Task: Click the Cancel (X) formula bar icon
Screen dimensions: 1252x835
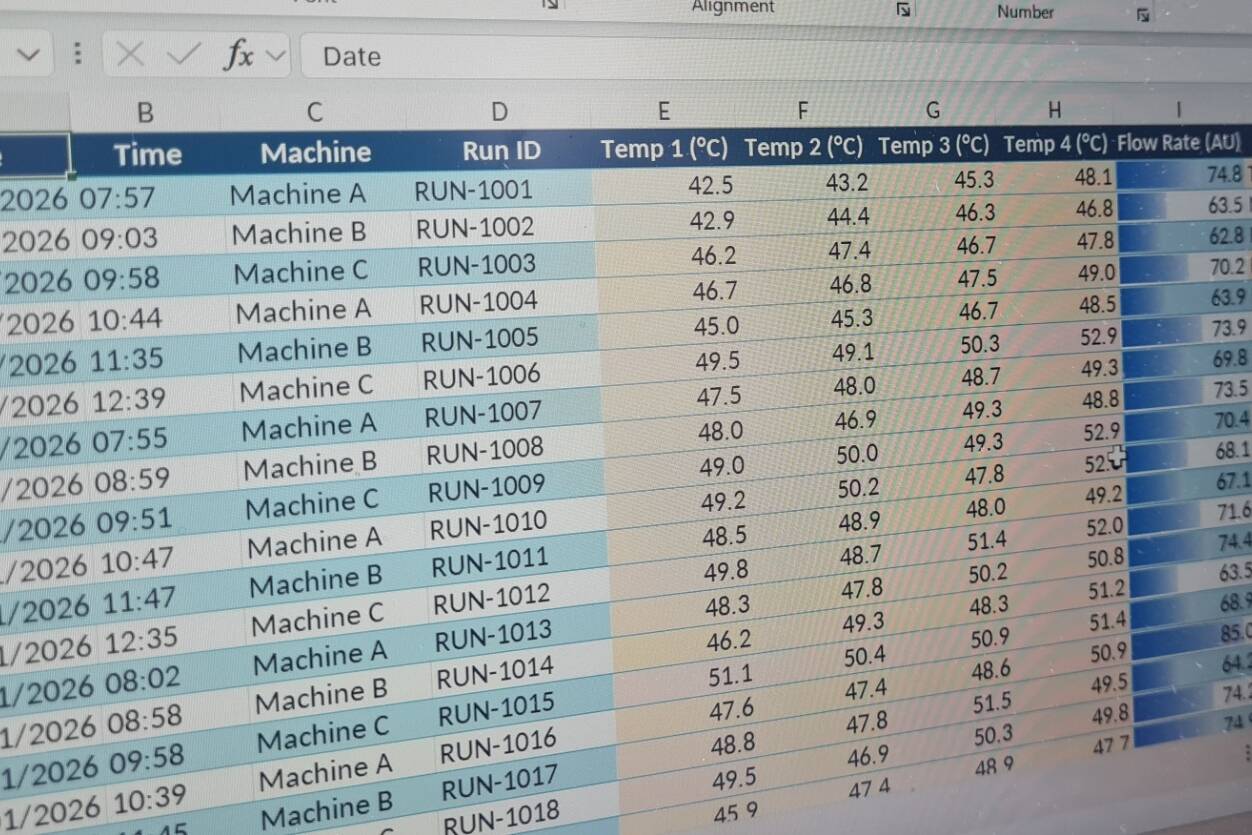Action: [130, 55]
